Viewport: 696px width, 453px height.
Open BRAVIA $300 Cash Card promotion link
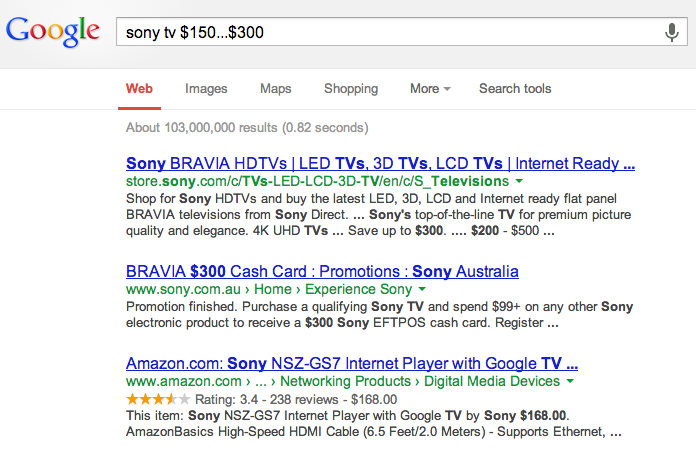pyautogui.click(x=322, y=272)
